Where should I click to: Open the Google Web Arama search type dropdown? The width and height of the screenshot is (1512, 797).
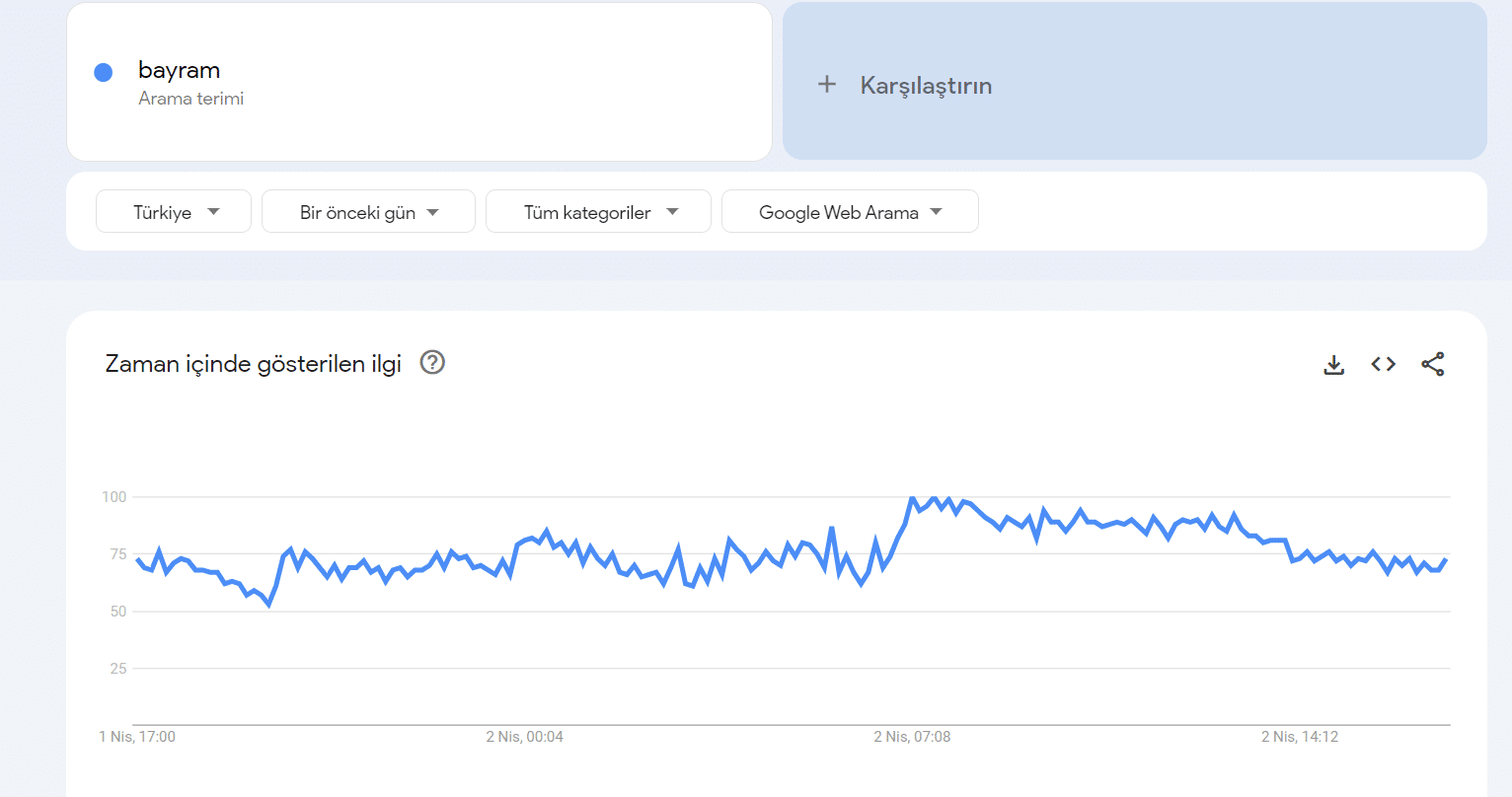(x=850, y=211)
